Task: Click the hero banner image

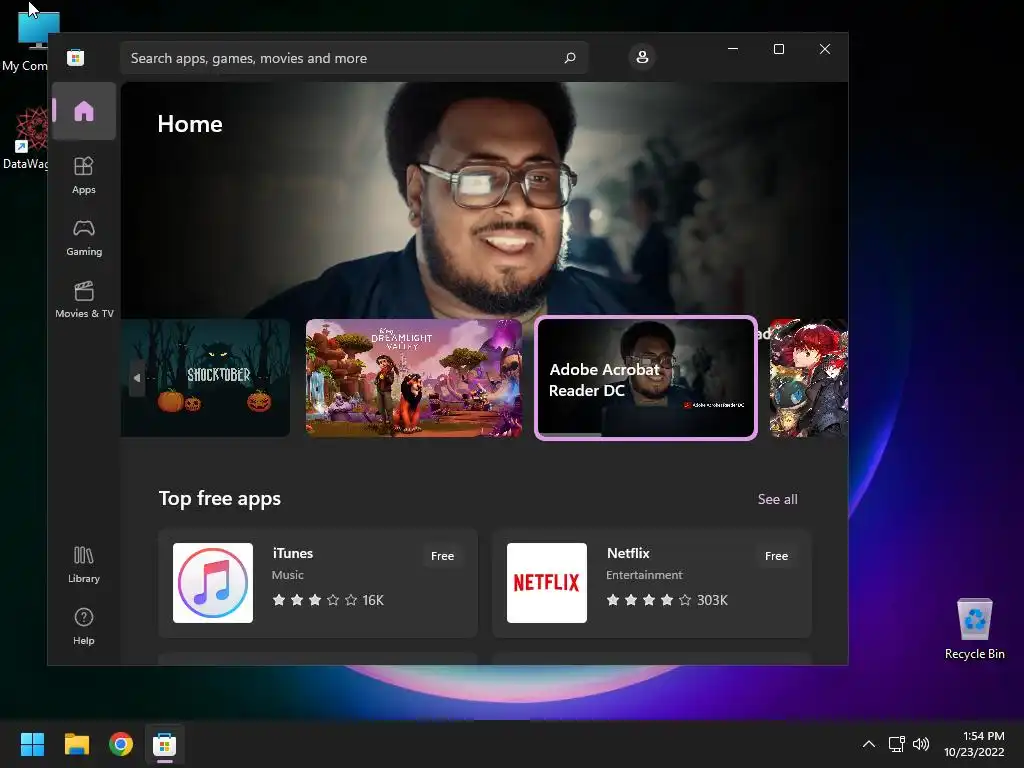Action: [x=485, y=200]
